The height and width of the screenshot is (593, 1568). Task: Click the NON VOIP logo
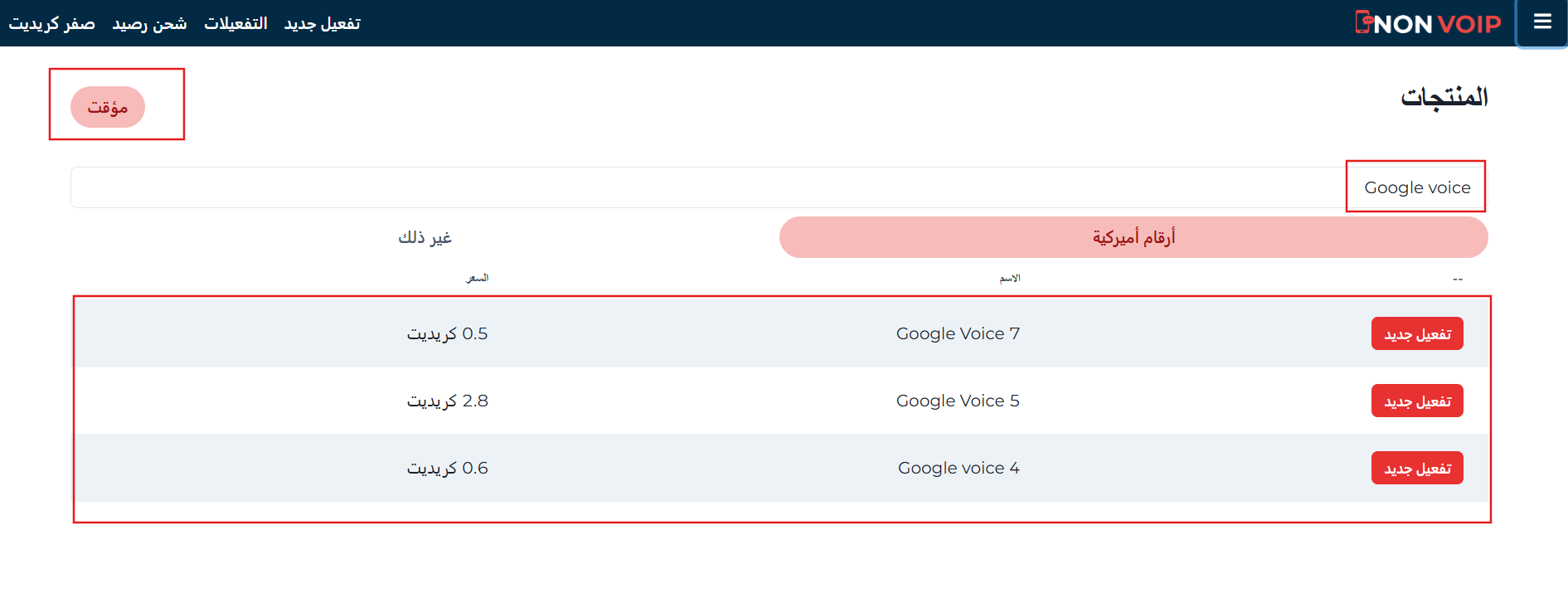1428,23
